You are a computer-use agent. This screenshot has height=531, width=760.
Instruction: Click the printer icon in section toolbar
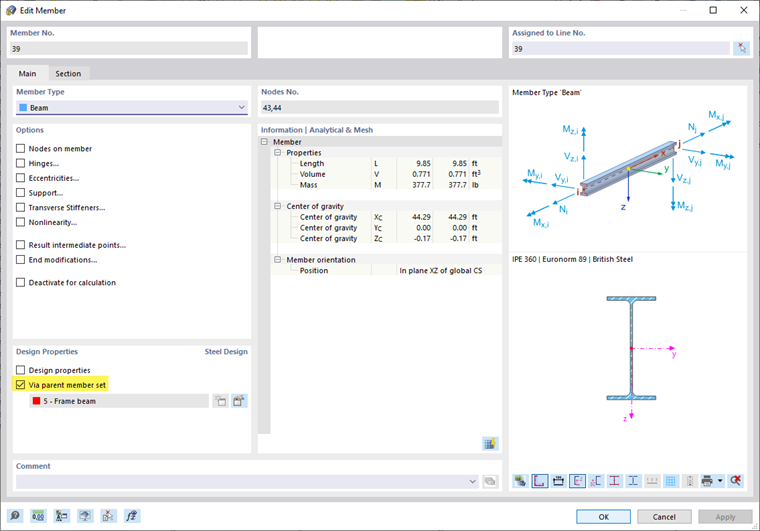click(x=707, y=481)
